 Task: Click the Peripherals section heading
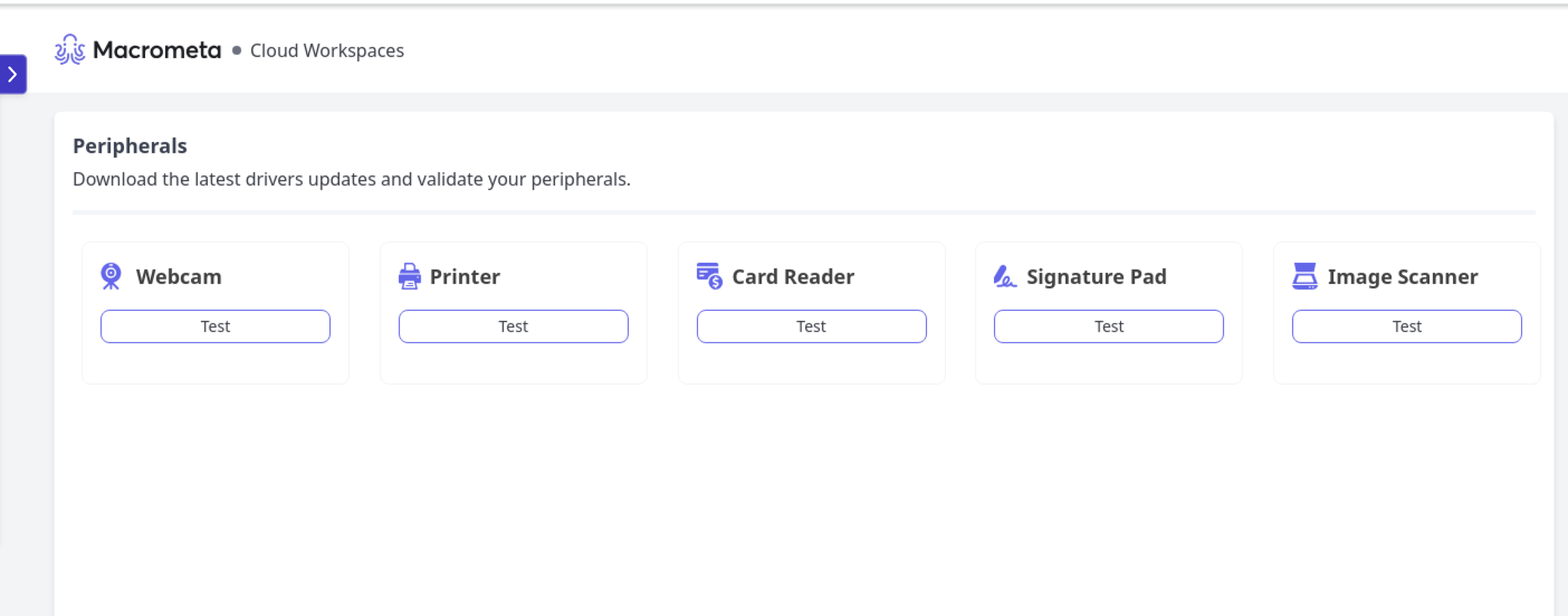[130, 146]
